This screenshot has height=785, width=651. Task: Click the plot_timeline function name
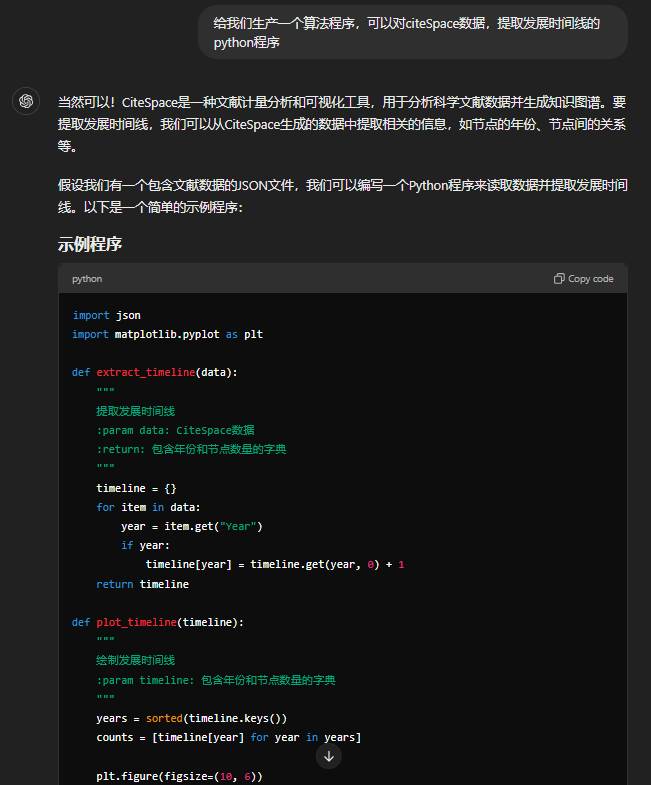click(x=136, y=622)
